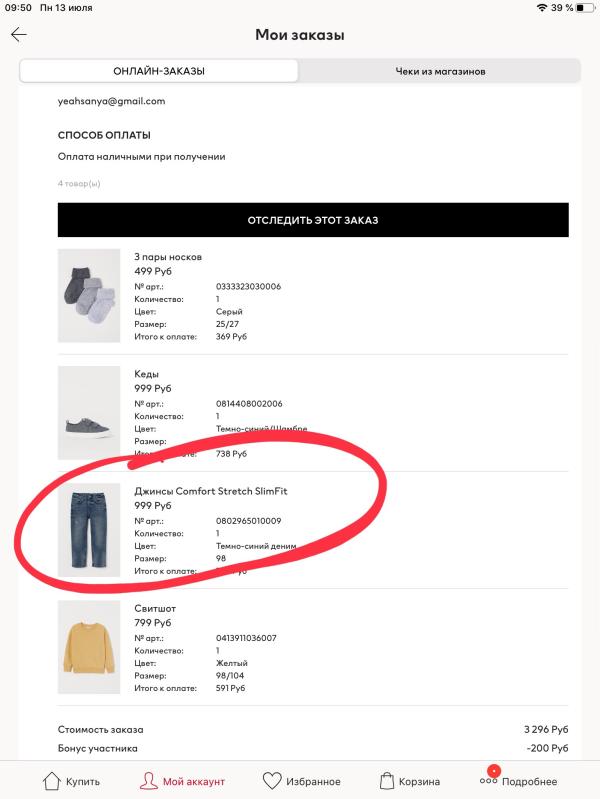Open the sneakers product thumbnail
Image resolution: width=600 pixels, height=799 pixels.
[x=89, y=412]
